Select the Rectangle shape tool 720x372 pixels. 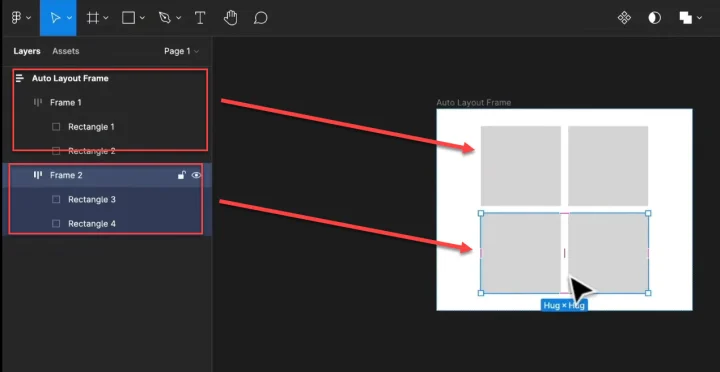pyautogui.click(x=128, y=18)
